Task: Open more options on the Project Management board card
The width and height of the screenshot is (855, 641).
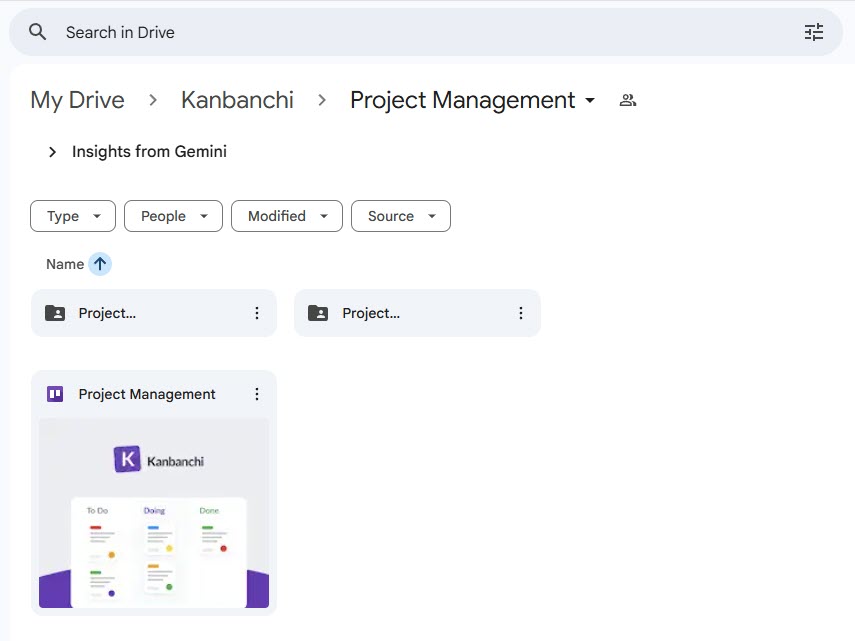Action: tap(257, 394)
